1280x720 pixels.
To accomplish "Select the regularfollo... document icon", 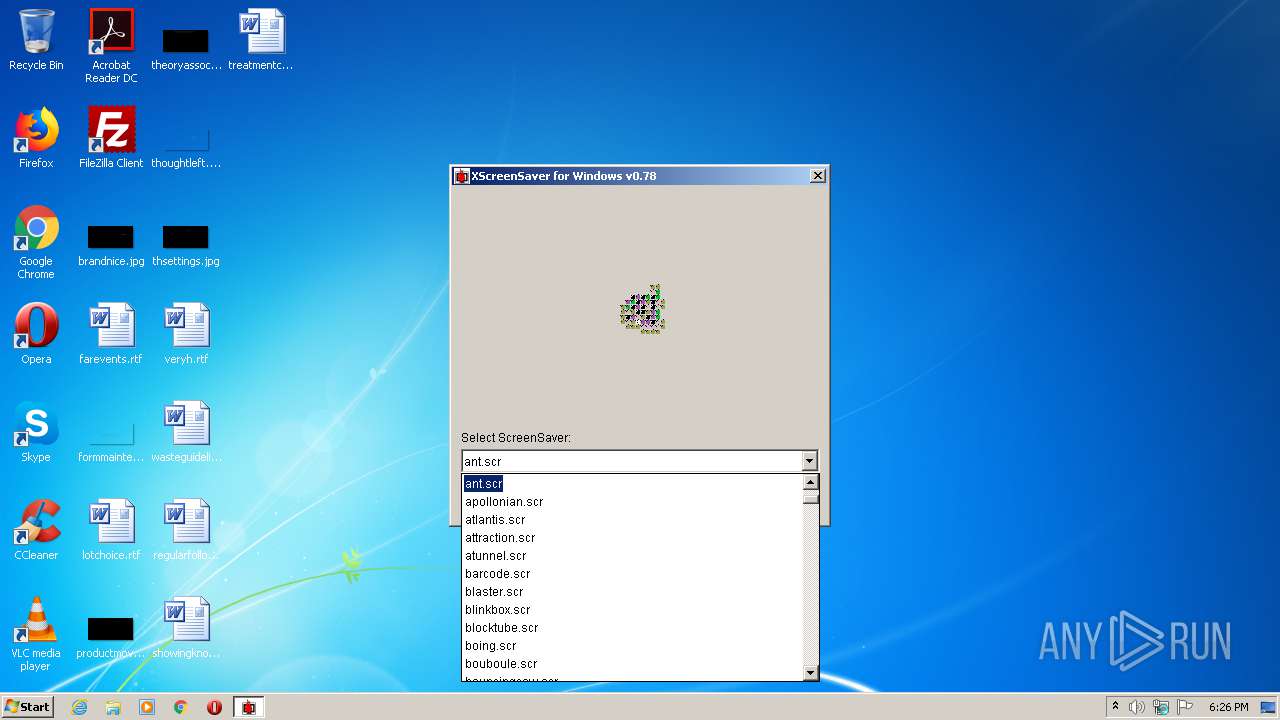I will [x=186, y=530].
